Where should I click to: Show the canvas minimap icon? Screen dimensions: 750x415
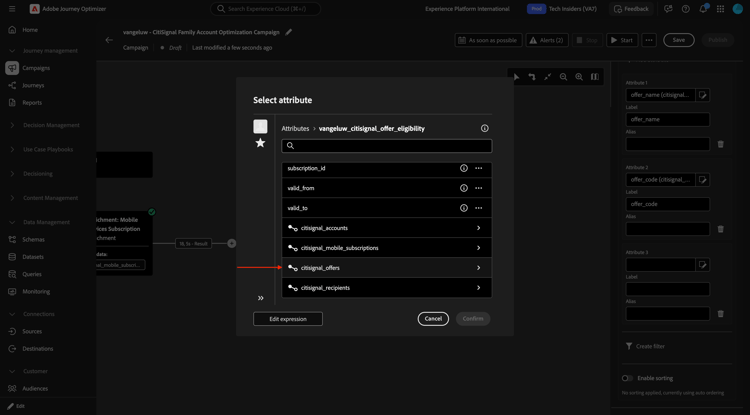pos(595,76)
